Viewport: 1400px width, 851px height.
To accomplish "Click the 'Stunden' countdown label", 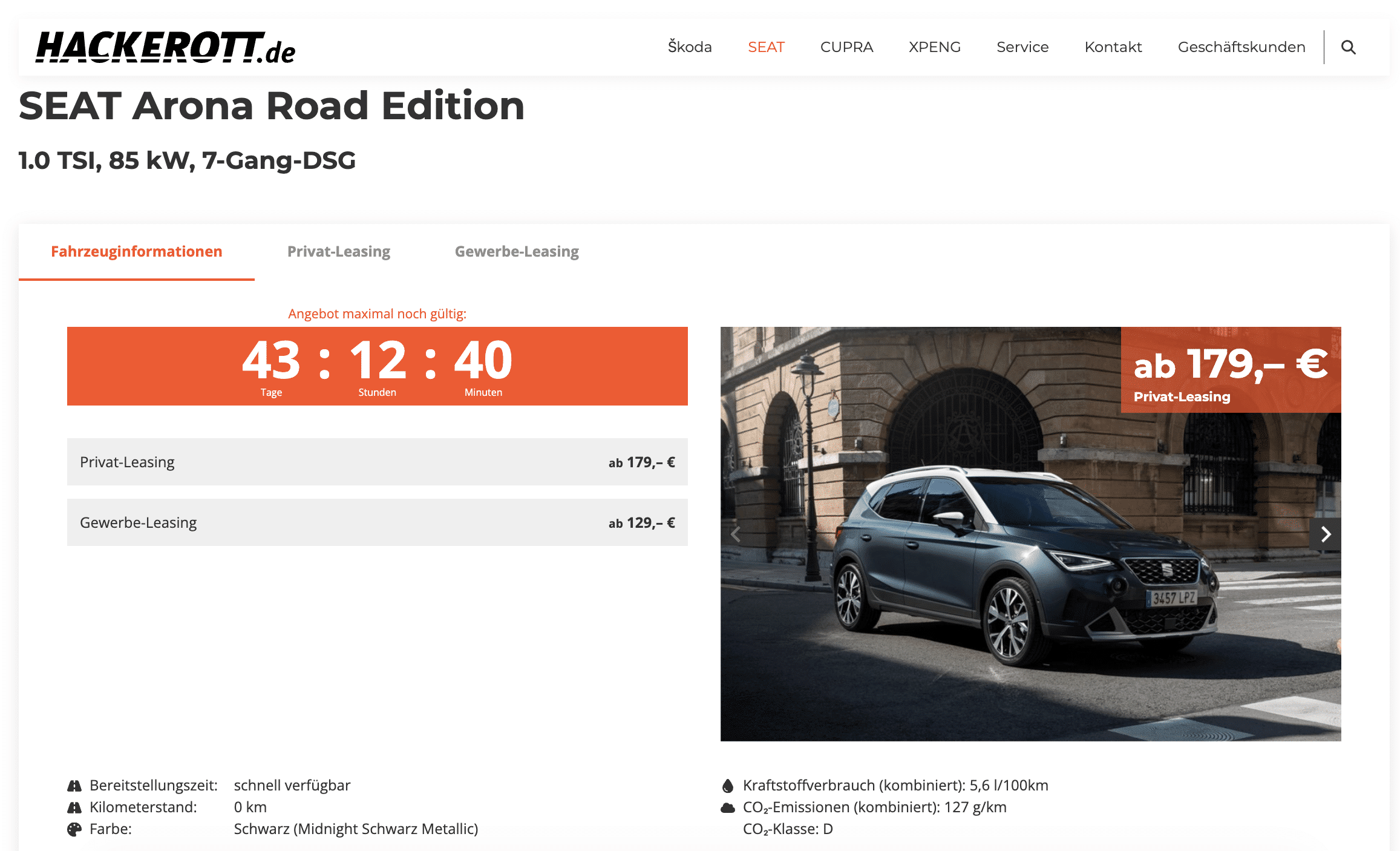I will [377, 392].
